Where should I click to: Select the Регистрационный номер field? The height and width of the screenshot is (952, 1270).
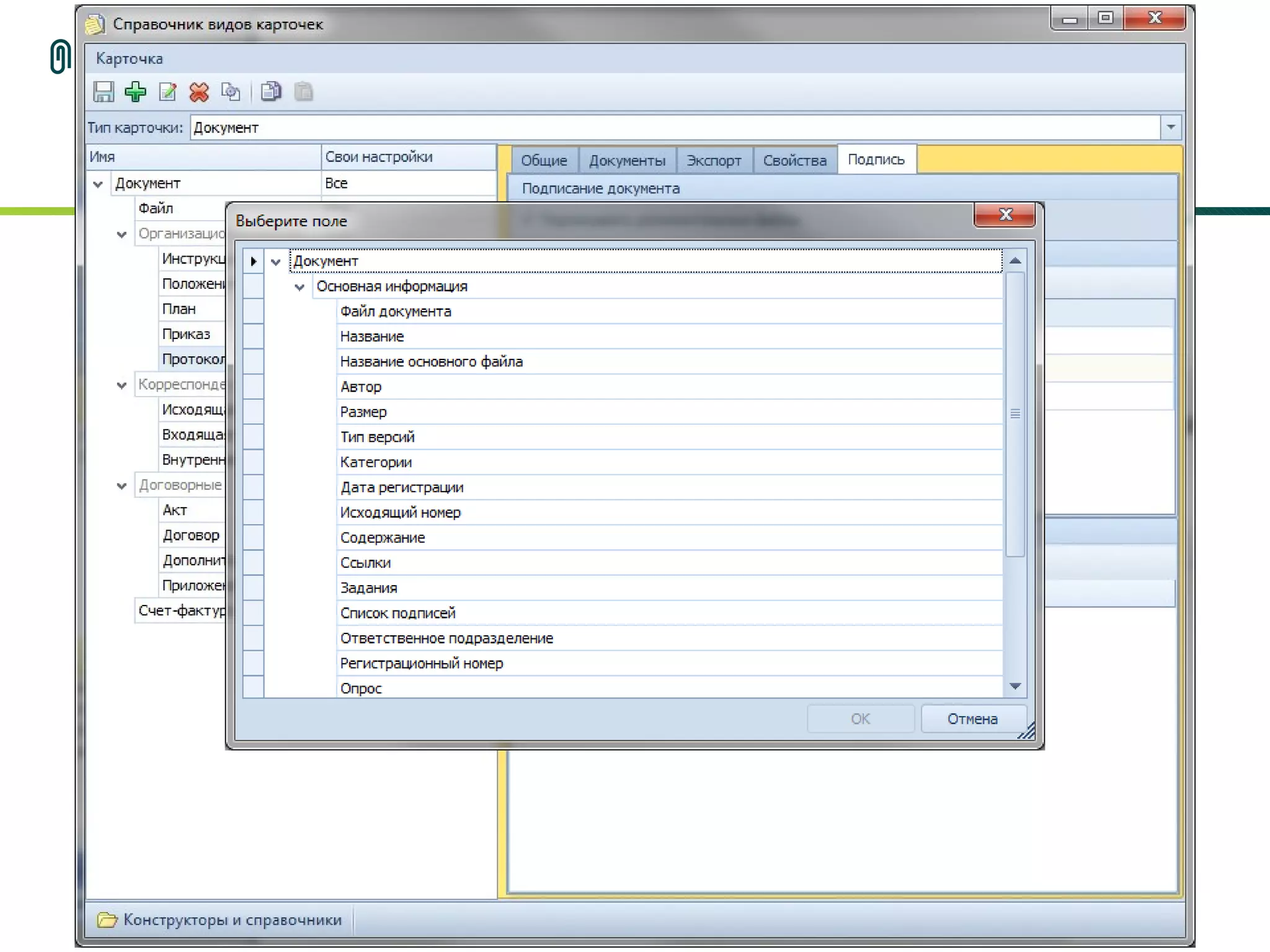pyautogui.click(x=422, y=663)
